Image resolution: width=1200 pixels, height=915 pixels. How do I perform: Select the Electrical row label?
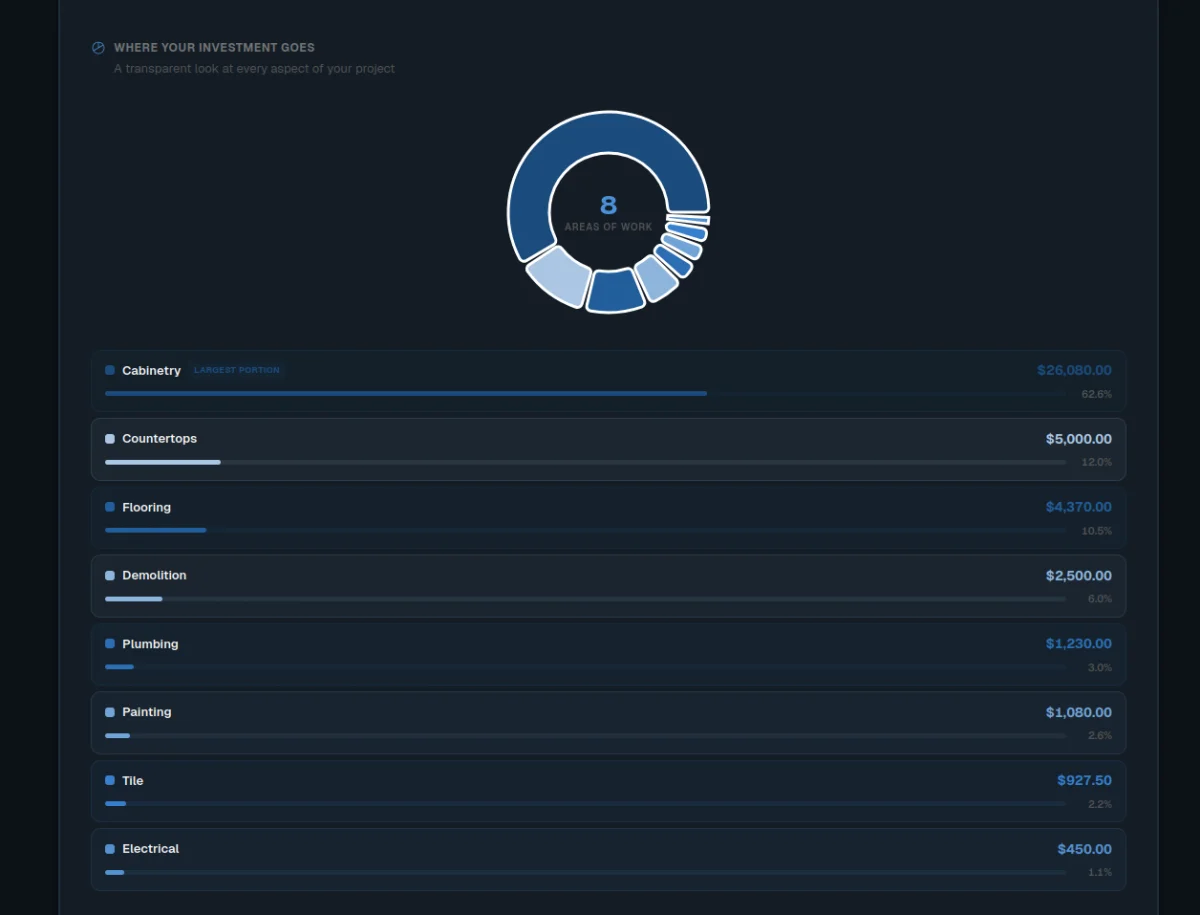[150, 849]
